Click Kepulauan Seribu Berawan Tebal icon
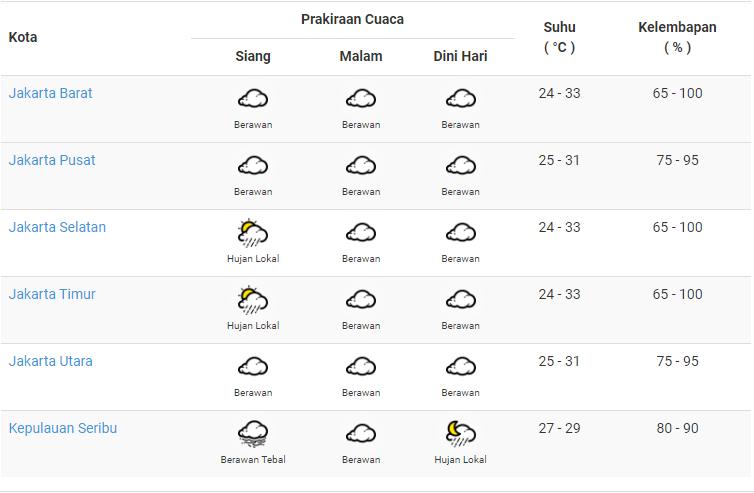This screenshot has height=493, width=754. click(x=253, y=434)
